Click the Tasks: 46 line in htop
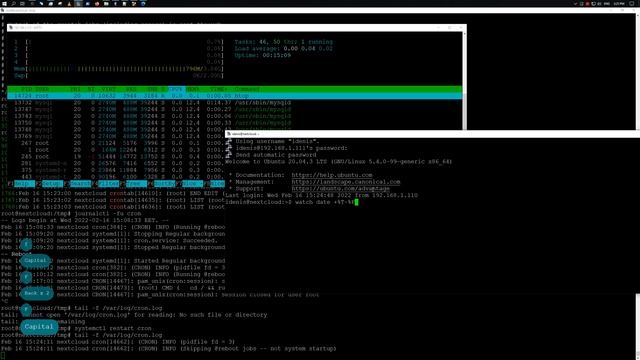This screenshot has width=640, height=360. point(284,42)
